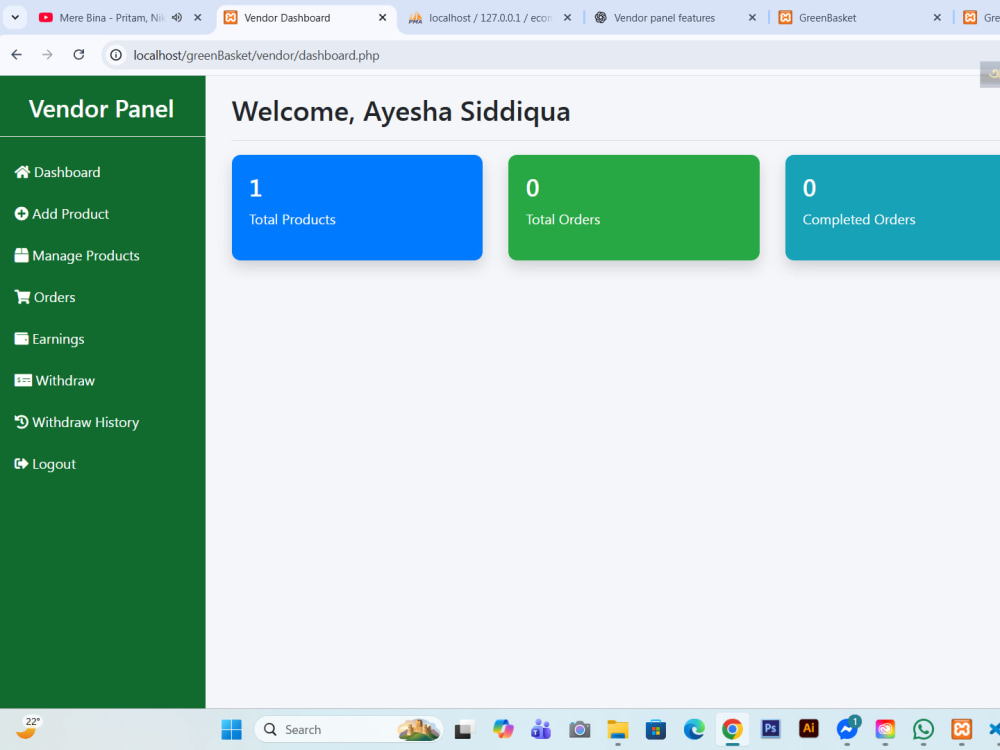Open the weather widget showing 22°
The height and width of the screenshot is (750, 1000).
click(x=28, y=728)
